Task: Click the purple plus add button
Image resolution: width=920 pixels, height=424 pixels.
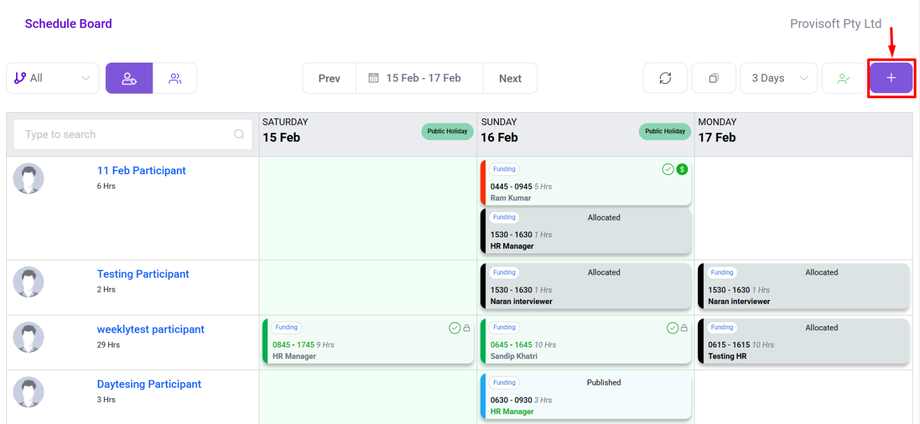Action: point(890,78)
